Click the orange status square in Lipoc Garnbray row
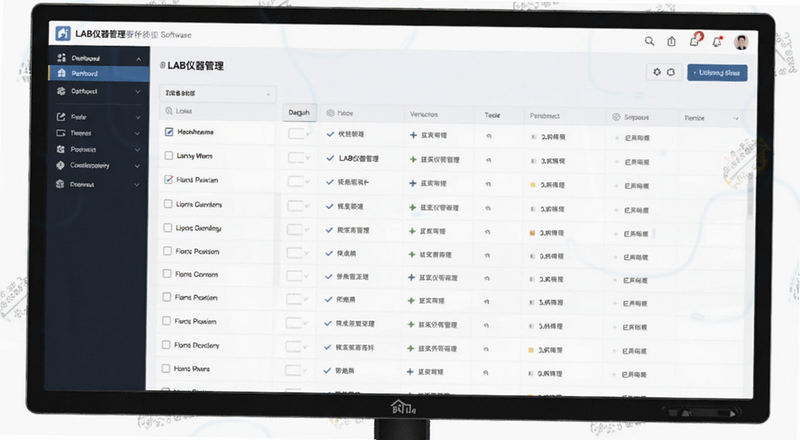Viewport: 800px width, 440px height. [532, 233]
